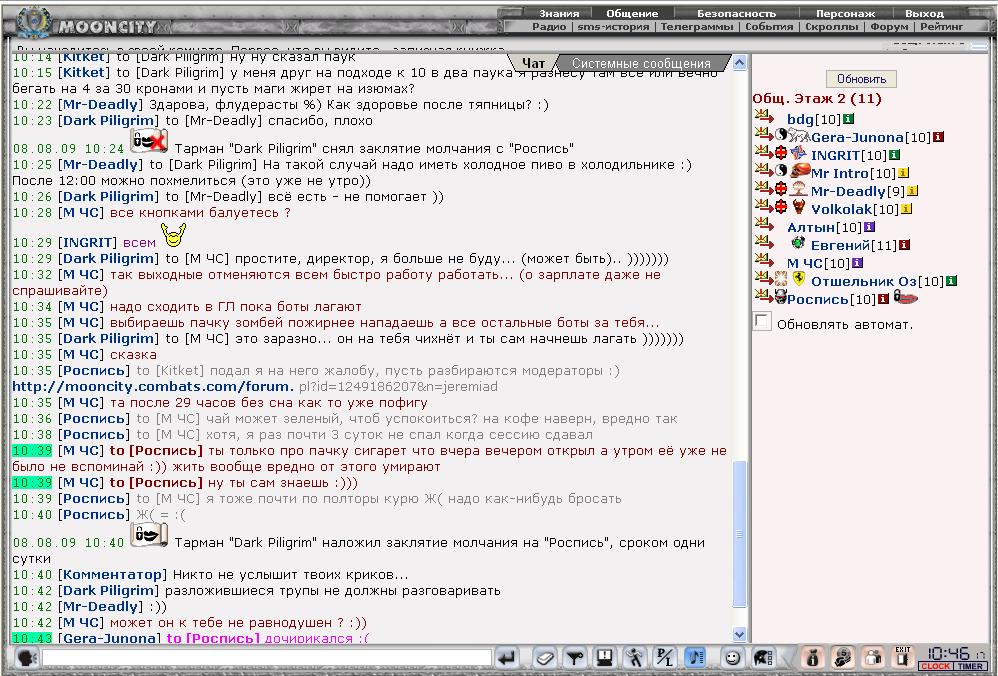998x676 pixels.
Task: Open the Общение menu
Action: pyautogui.click(x=632, y=13)
